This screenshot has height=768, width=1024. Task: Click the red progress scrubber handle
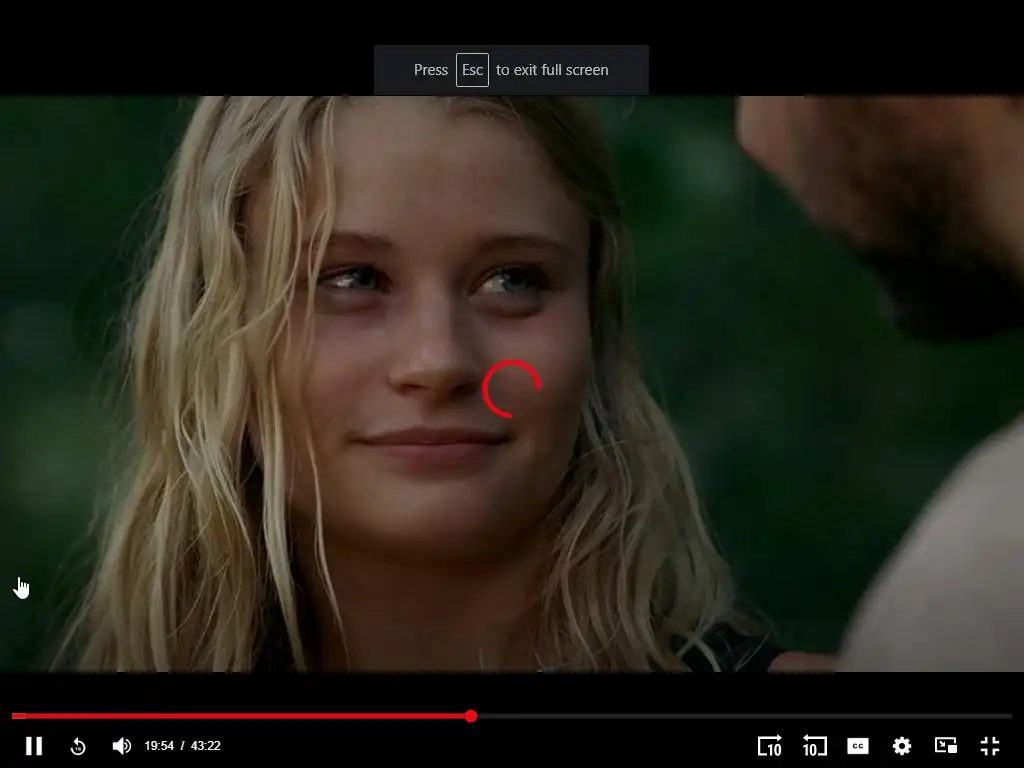click(x=472, y=716)
